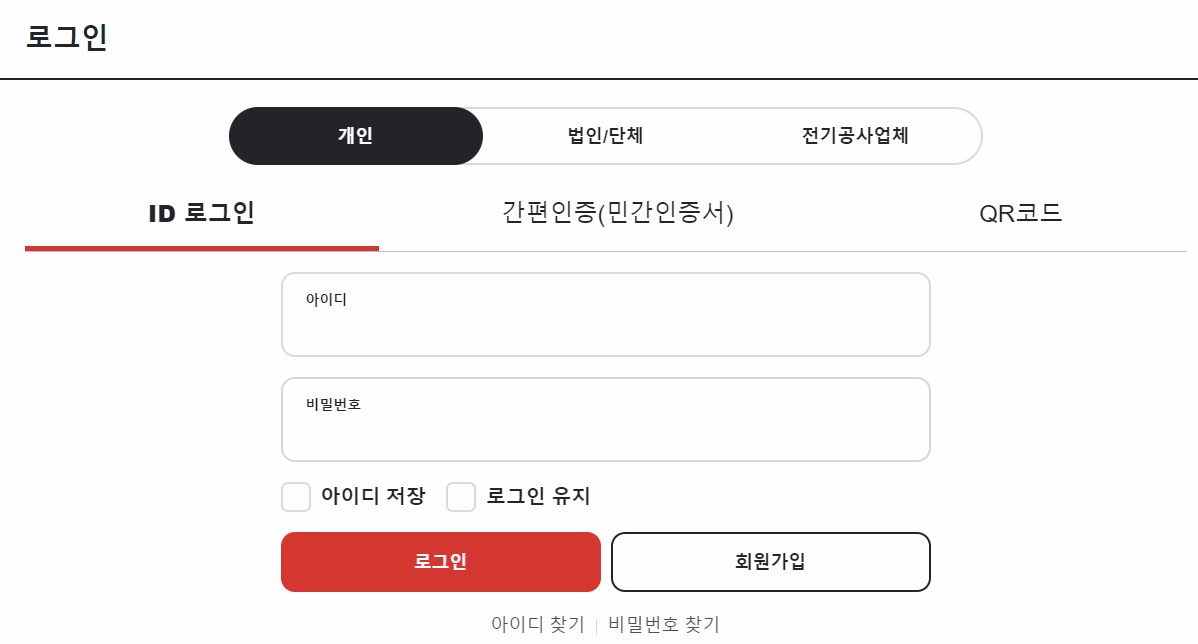Click the 비밀번호 password field
Viewport: 1198px width, 644px height.
[605, 419]
